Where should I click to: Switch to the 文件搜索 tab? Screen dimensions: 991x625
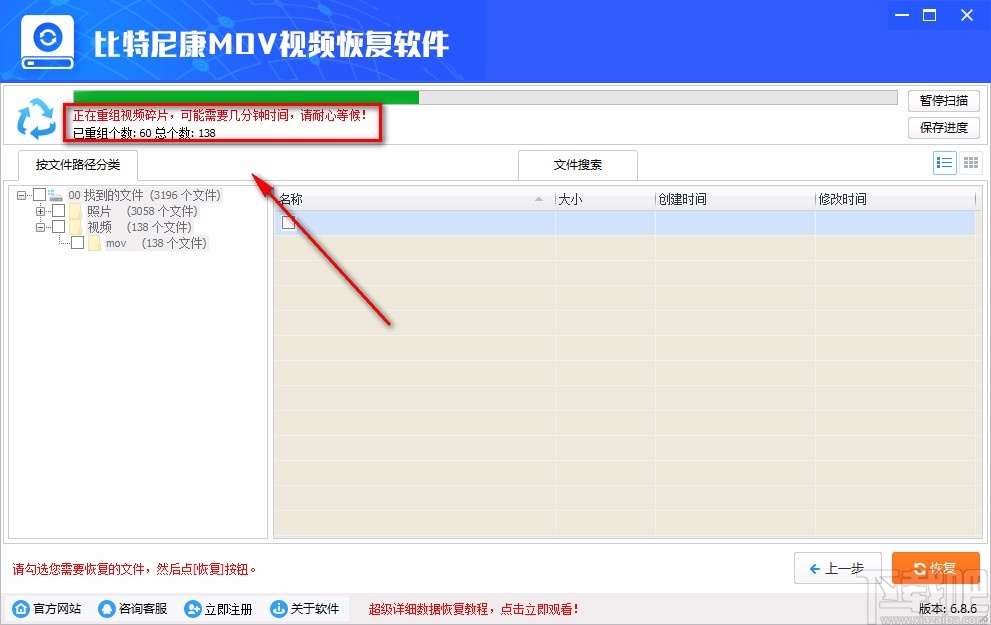click(577, 164)
